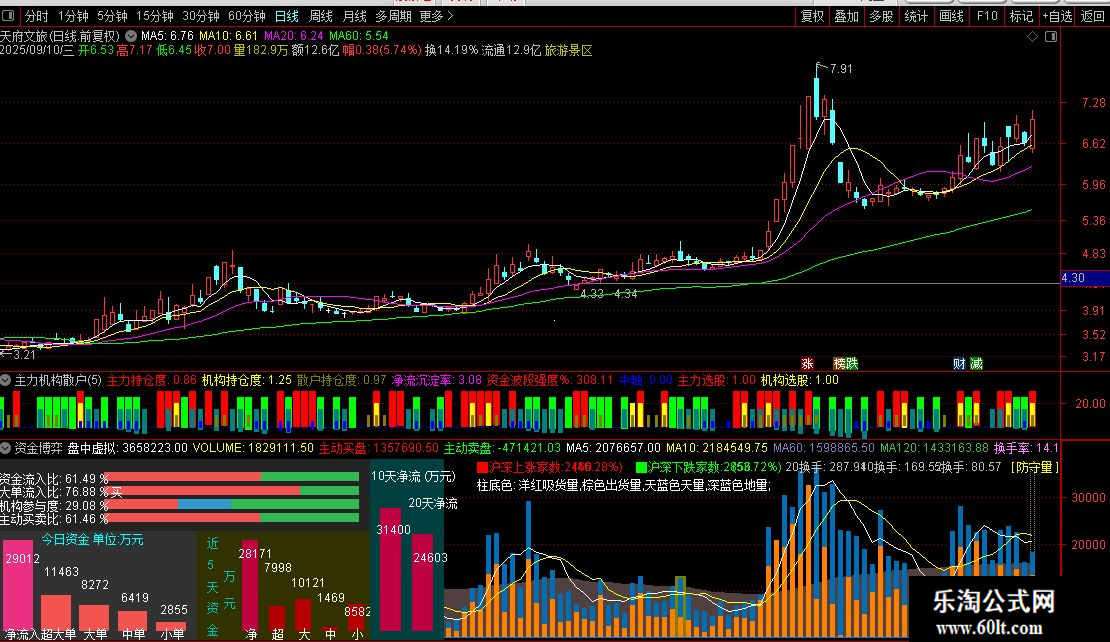
Task: Click the 小单 2855 bar
Action: (171, 626)
